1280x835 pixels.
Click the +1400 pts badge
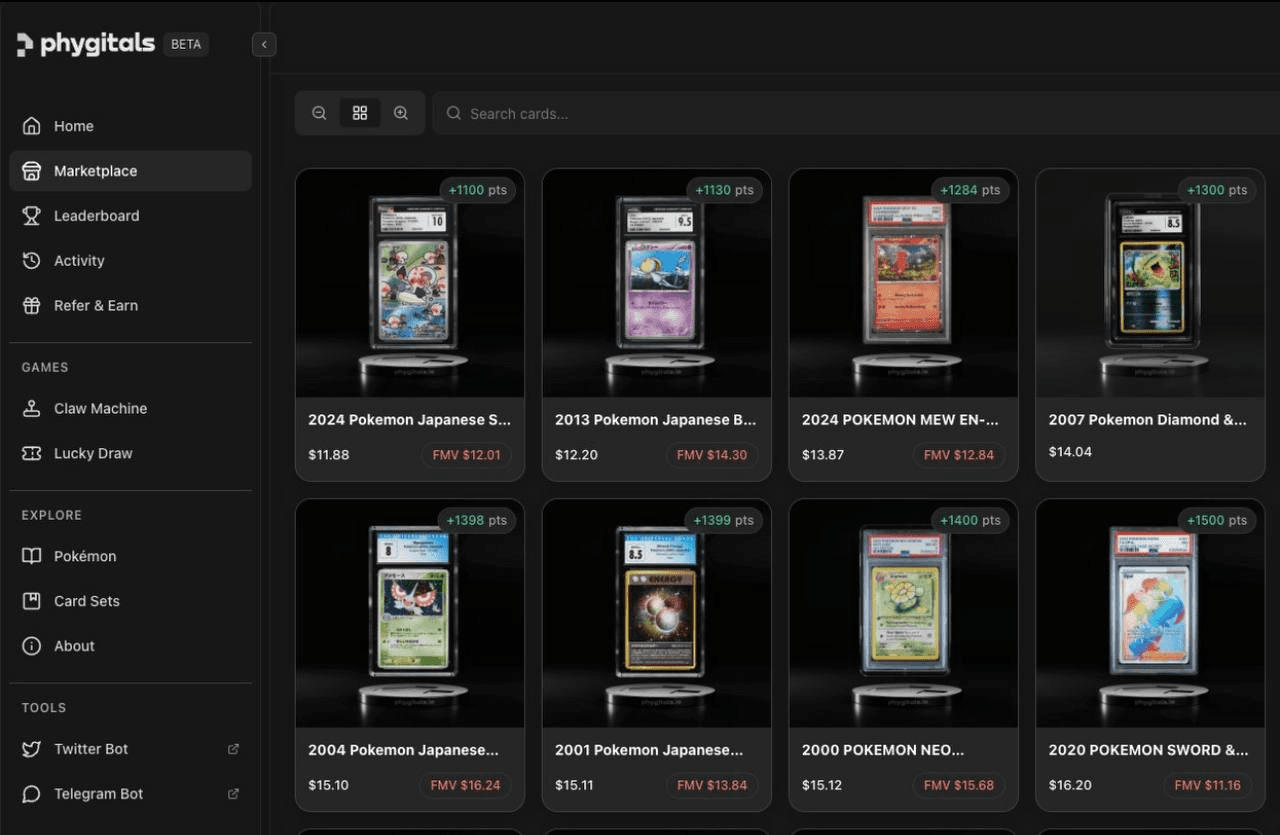point(970,520)
